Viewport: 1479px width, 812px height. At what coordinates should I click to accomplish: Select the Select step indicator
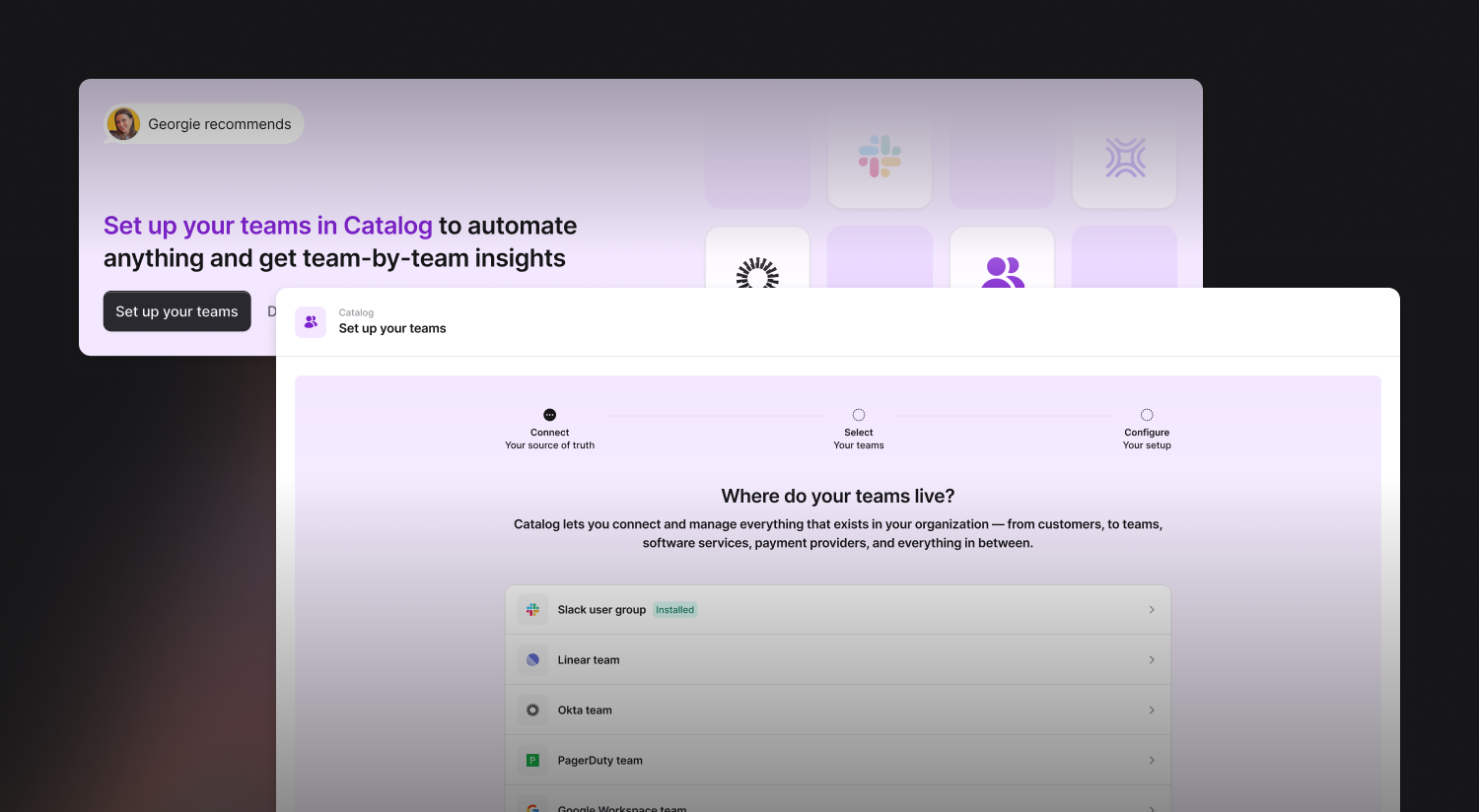pos(859,415)
